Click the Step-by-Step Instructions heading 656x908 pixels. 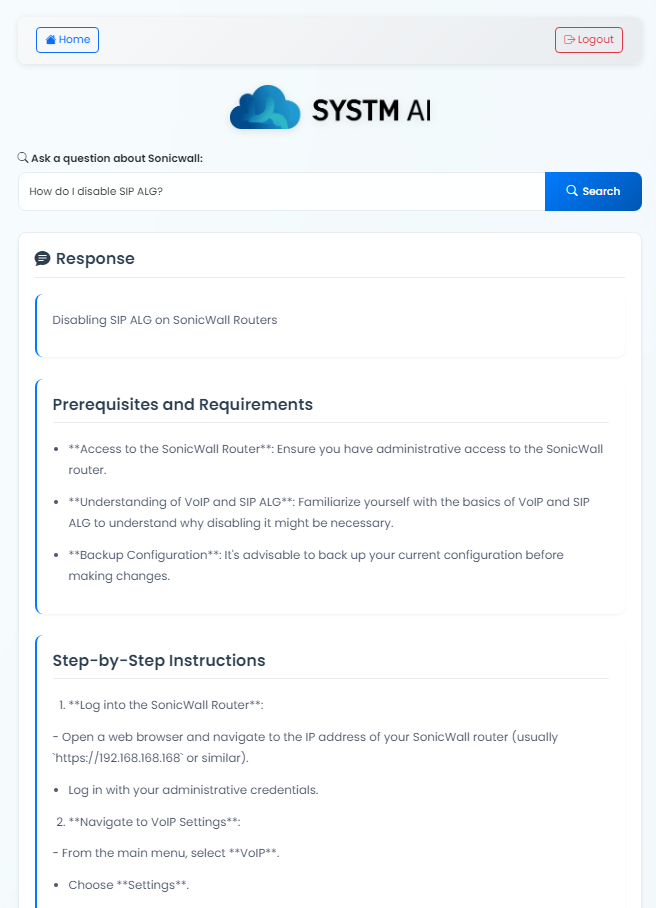[x=159, y=661]
